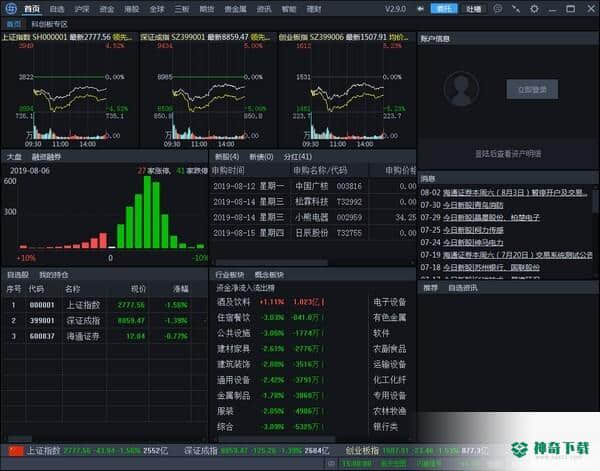600x471 pixels.
Task: Select the 日辰股份 732755 IPO row
Action: 313,233
